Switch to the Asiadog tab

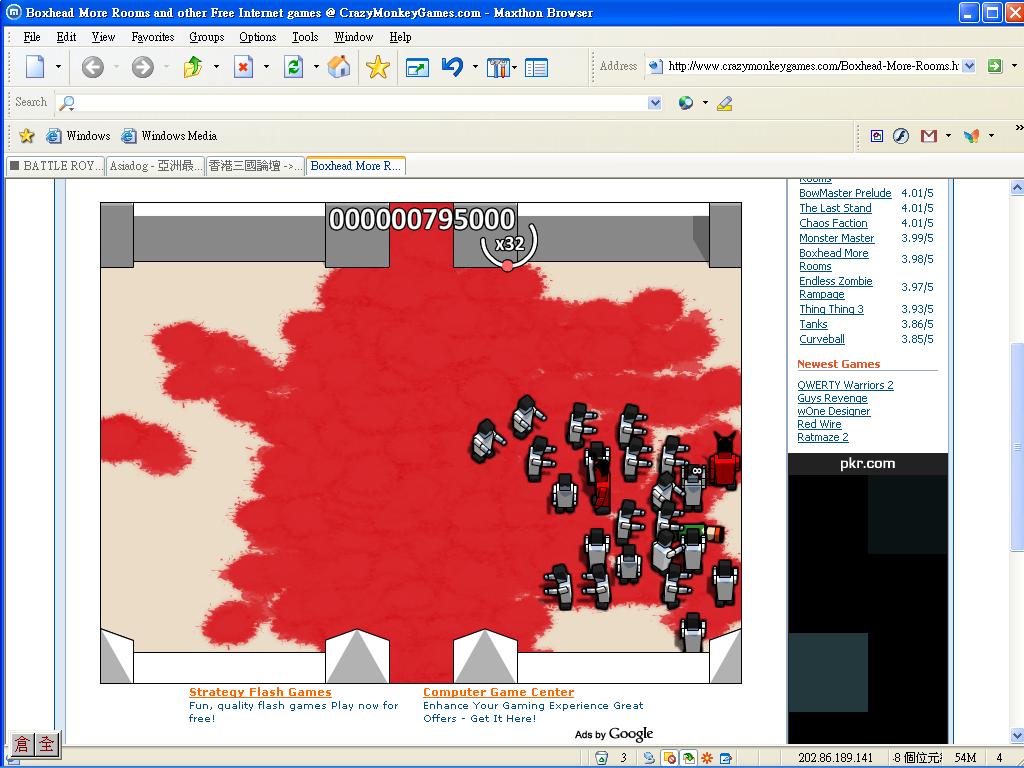point(155,166)
